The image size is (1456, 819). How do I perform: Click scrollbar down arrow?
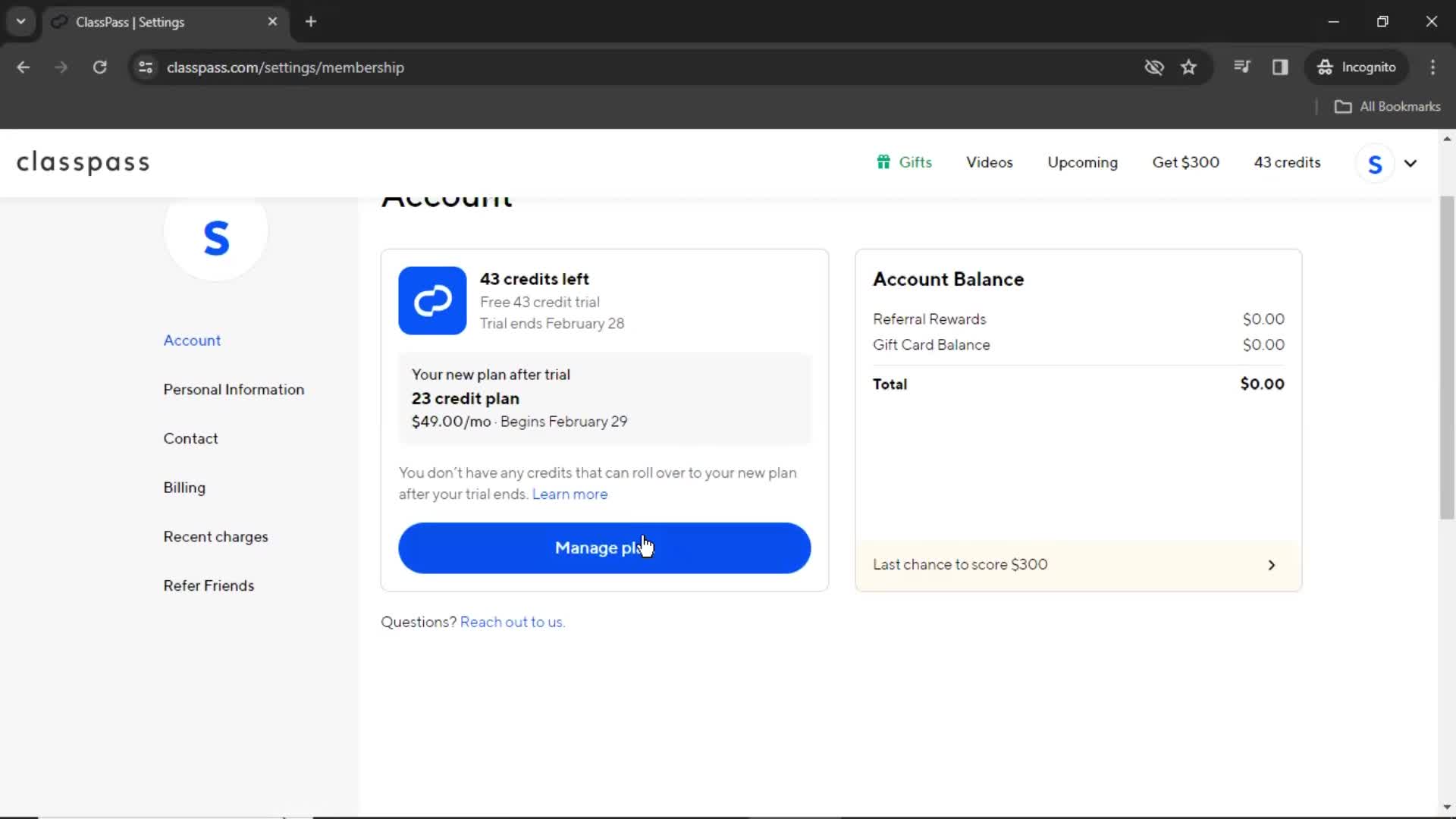(1447, 808)
